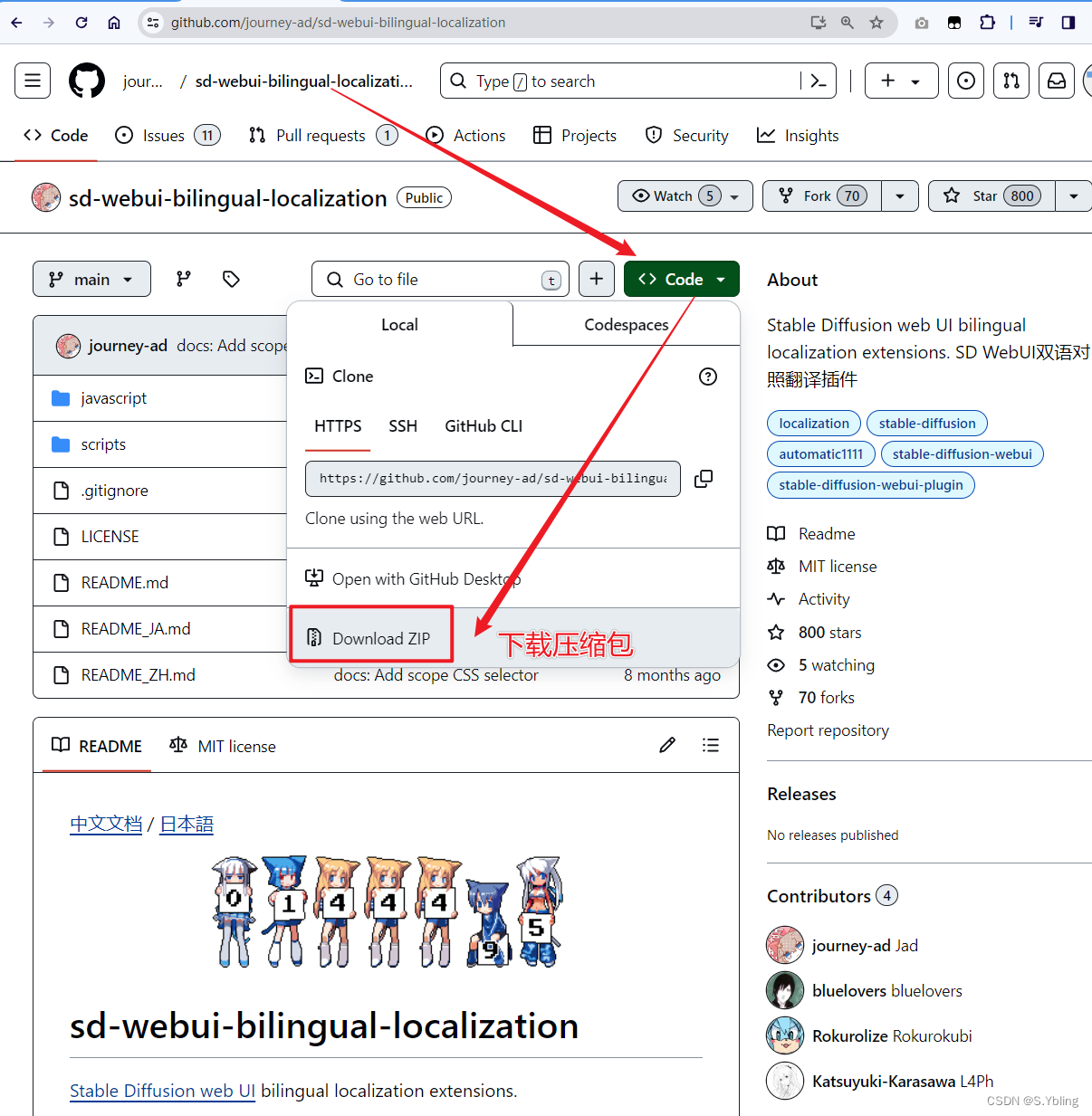Reload the page with the refresh icon
The image size is (1092, 1116).
pyautogui.click(x=81, y=23)
